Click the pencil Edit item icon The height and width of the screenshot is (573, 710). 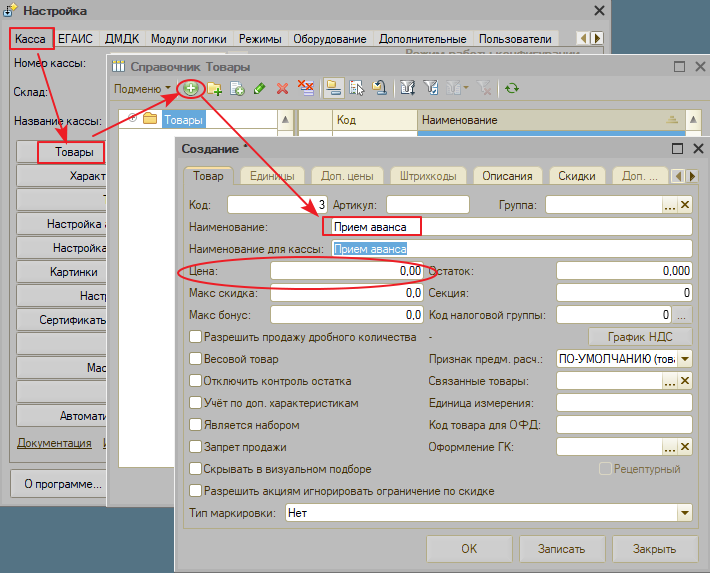(259, 88)
